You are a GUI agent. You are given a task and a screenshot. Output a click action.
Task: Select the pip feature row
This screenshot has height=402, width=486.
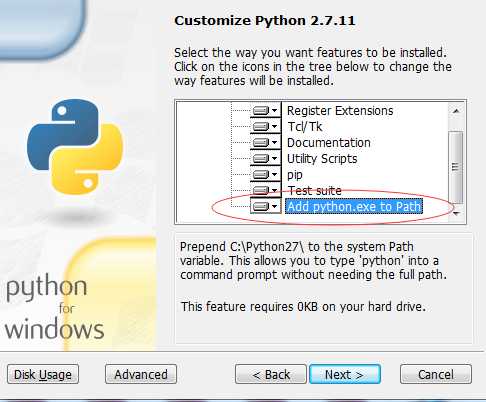pos(295,175)
